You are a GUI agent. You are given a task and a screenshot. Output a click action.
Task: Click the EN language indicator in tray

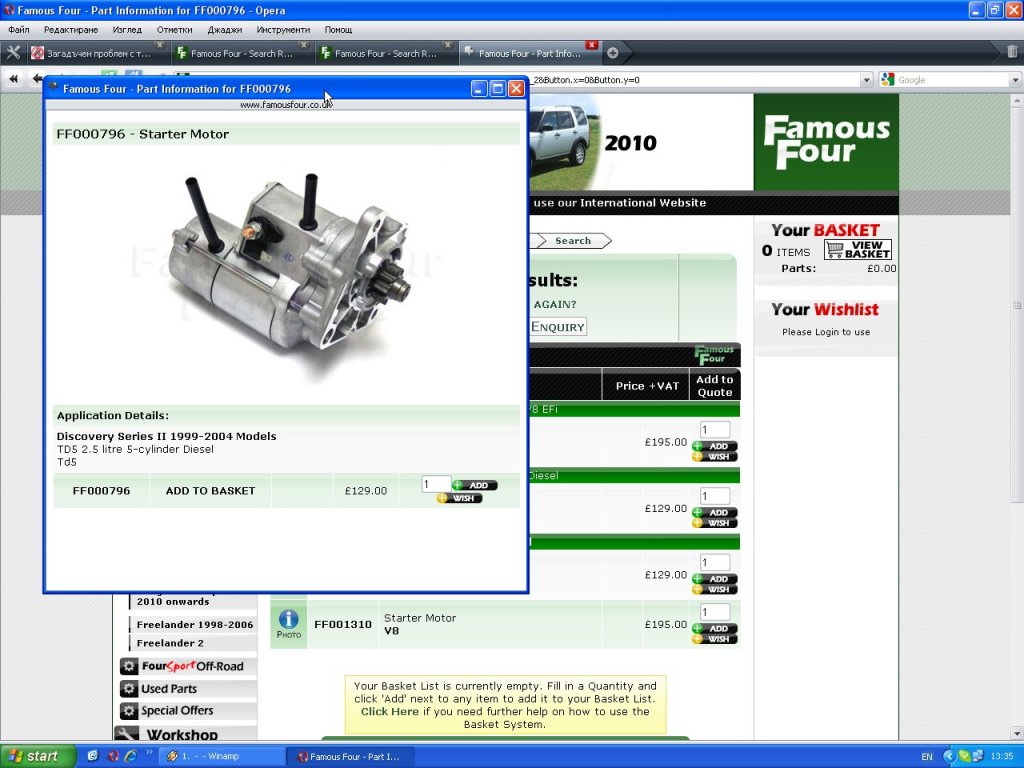tap(927, 756)
